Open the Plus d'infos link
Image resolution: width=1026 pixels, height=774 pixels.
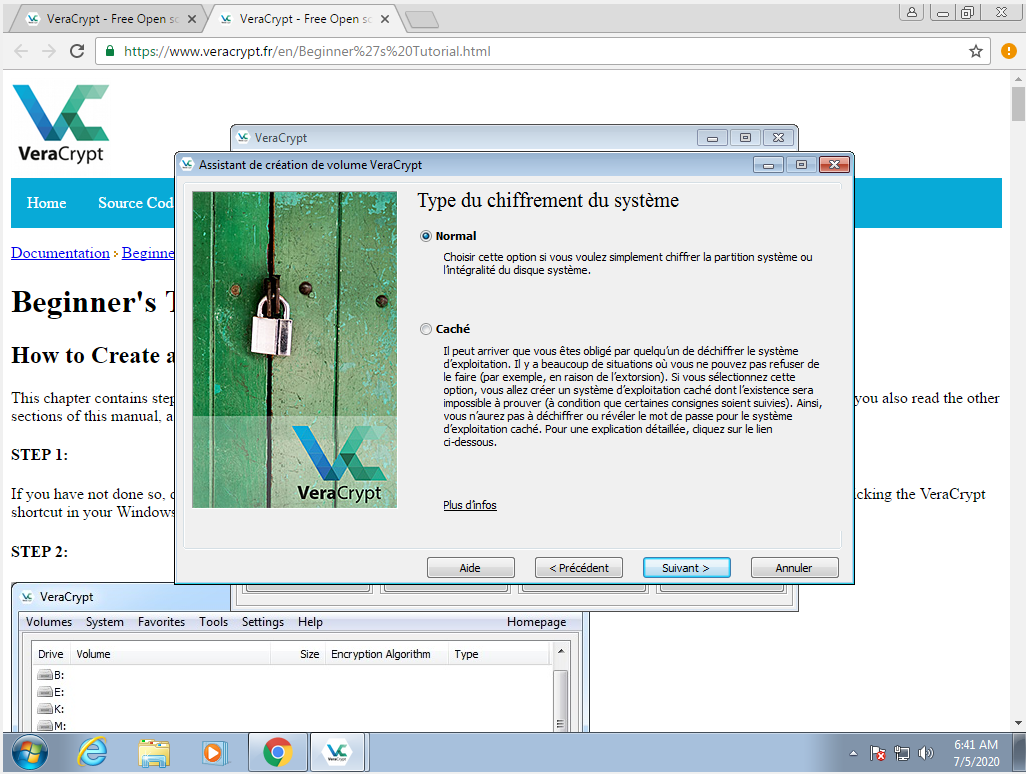click(x=470, y=505)
